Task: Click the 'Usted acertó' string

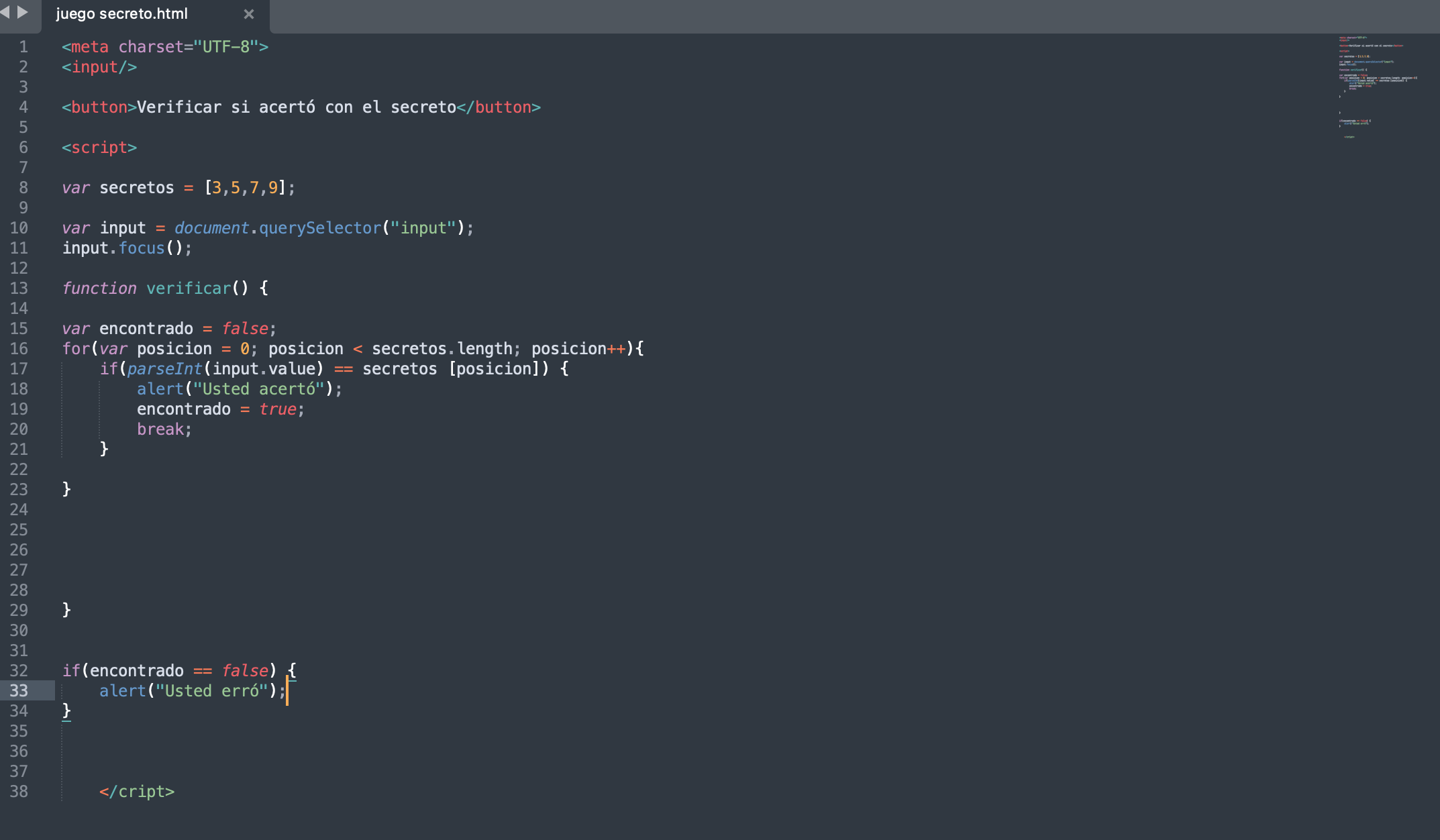Action: pos(259,389)
